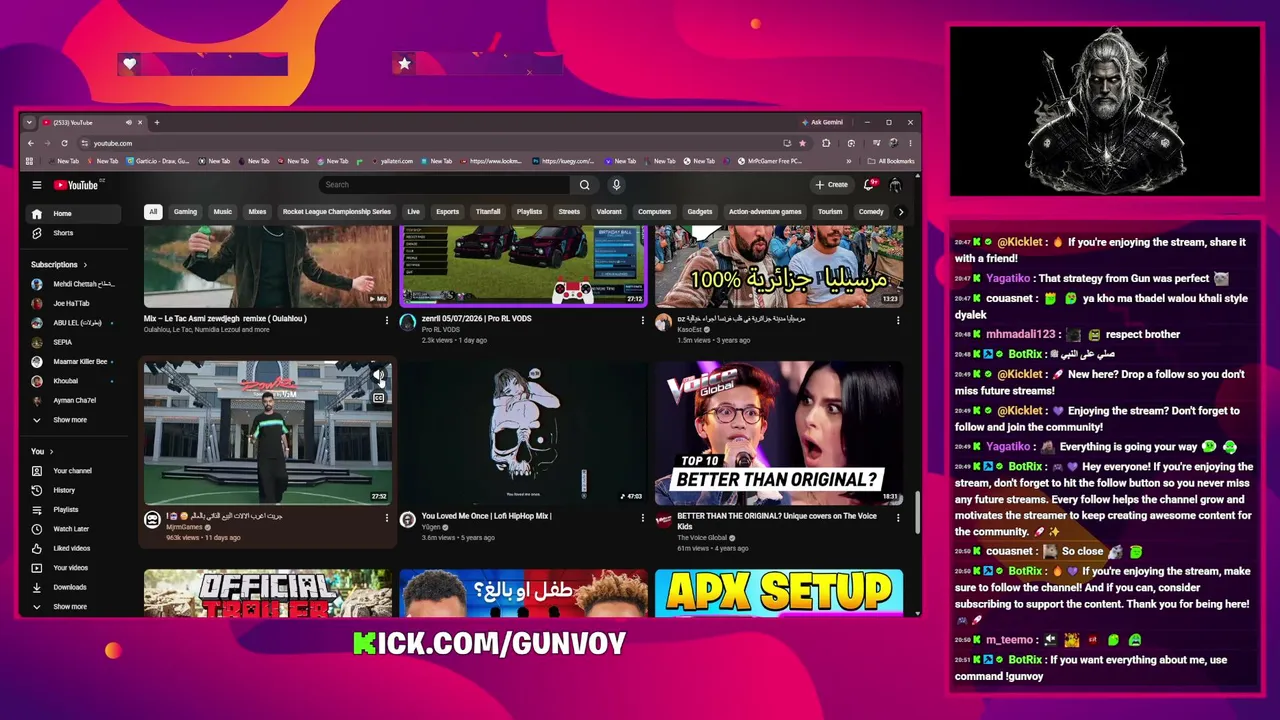Open options for zenrll Pro RL VODS video
The width and height of the screenshot is (1280, 720).
pos(642,320)
